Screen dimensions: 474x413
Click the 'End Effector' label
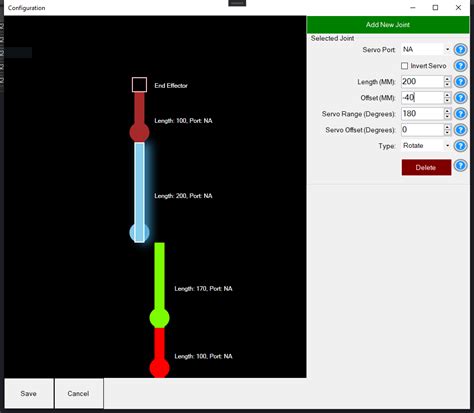pos(171,86)
